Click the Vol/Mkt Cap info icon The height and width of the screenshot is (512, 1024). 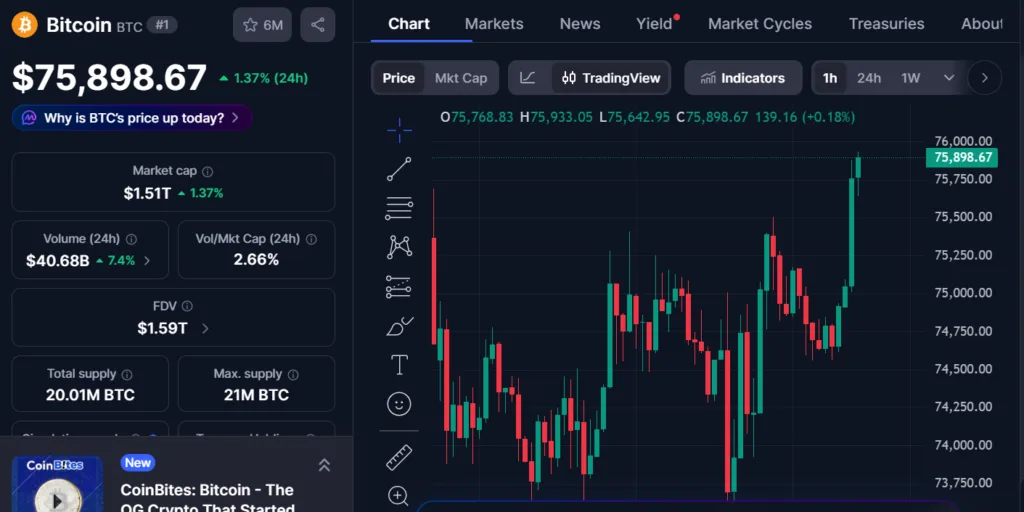312,239
